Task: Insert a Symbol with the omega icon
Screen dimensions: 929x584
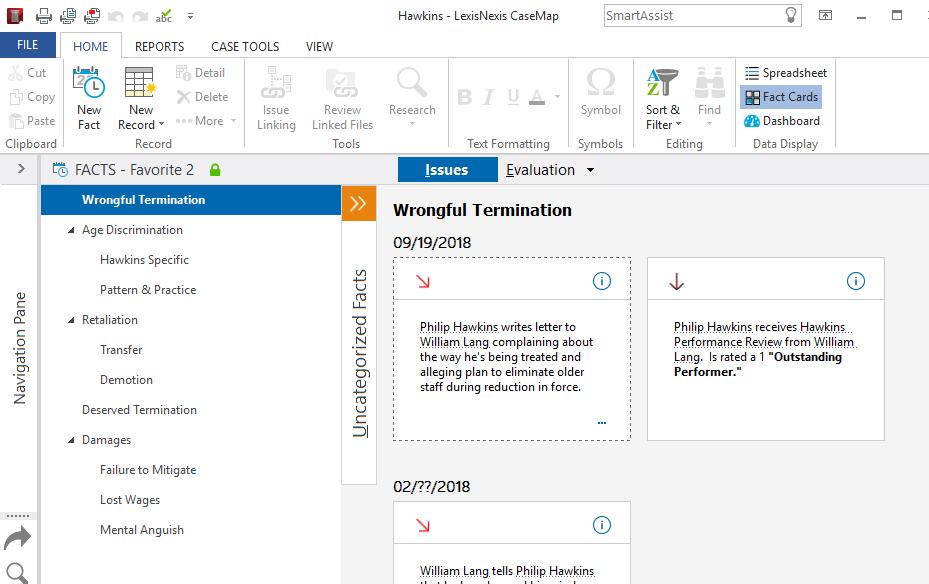Action: 601,91
